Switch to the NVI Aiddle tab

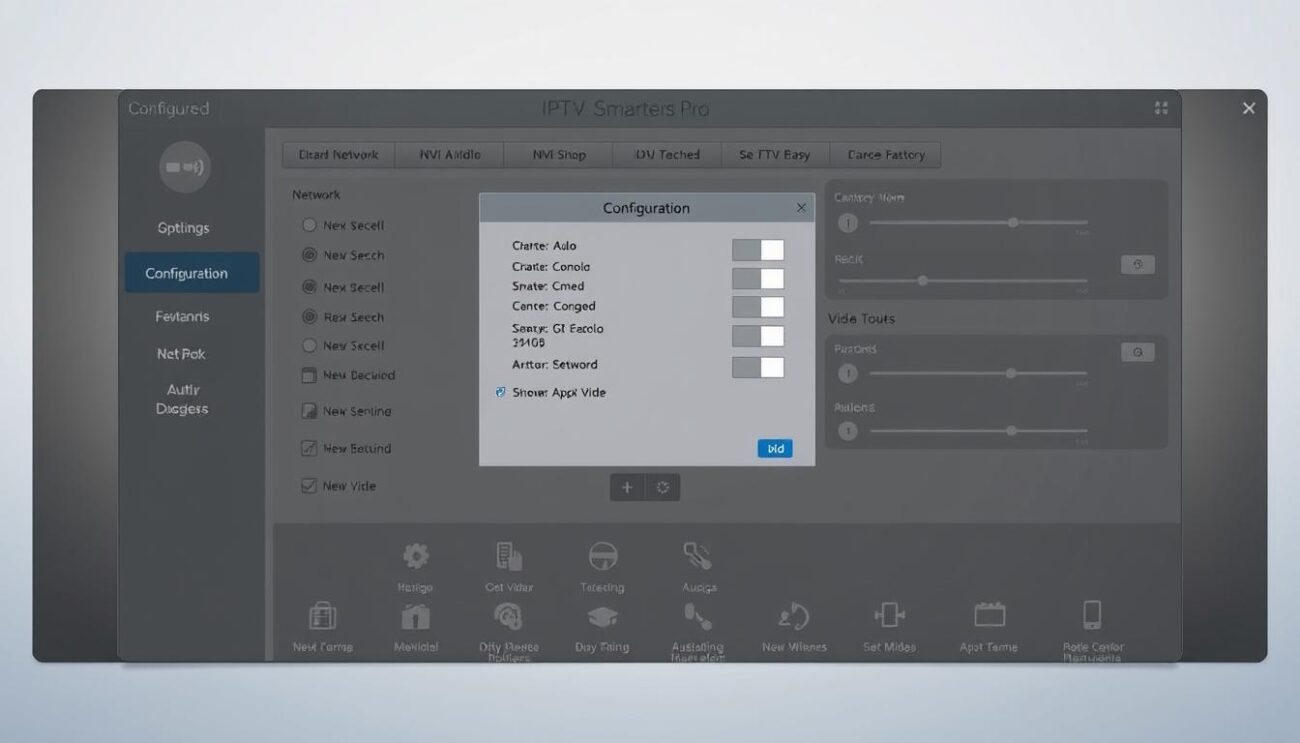(449, 155)
